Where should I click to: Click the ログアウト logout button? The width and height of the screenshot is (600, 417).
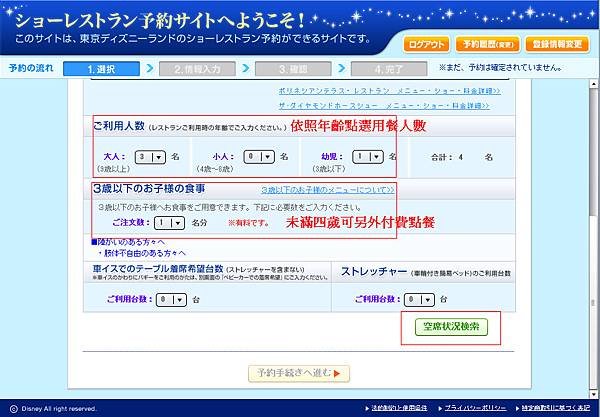[426, 44]
